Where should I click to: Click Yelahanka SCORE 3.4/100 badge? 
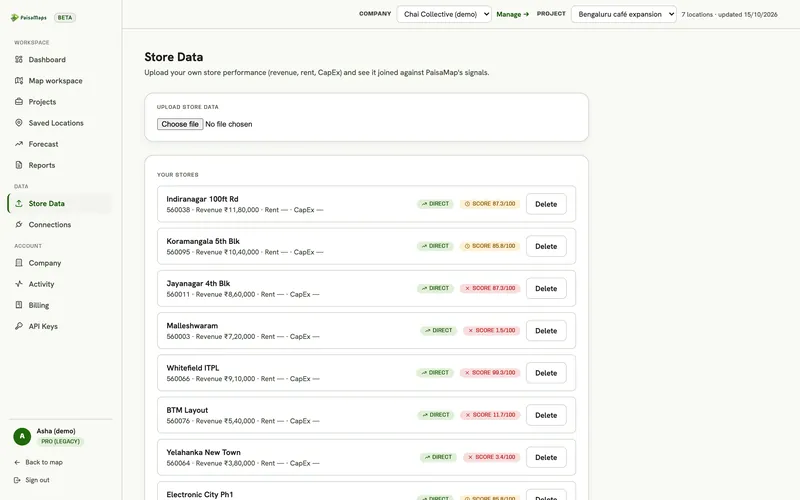point(491,457)
